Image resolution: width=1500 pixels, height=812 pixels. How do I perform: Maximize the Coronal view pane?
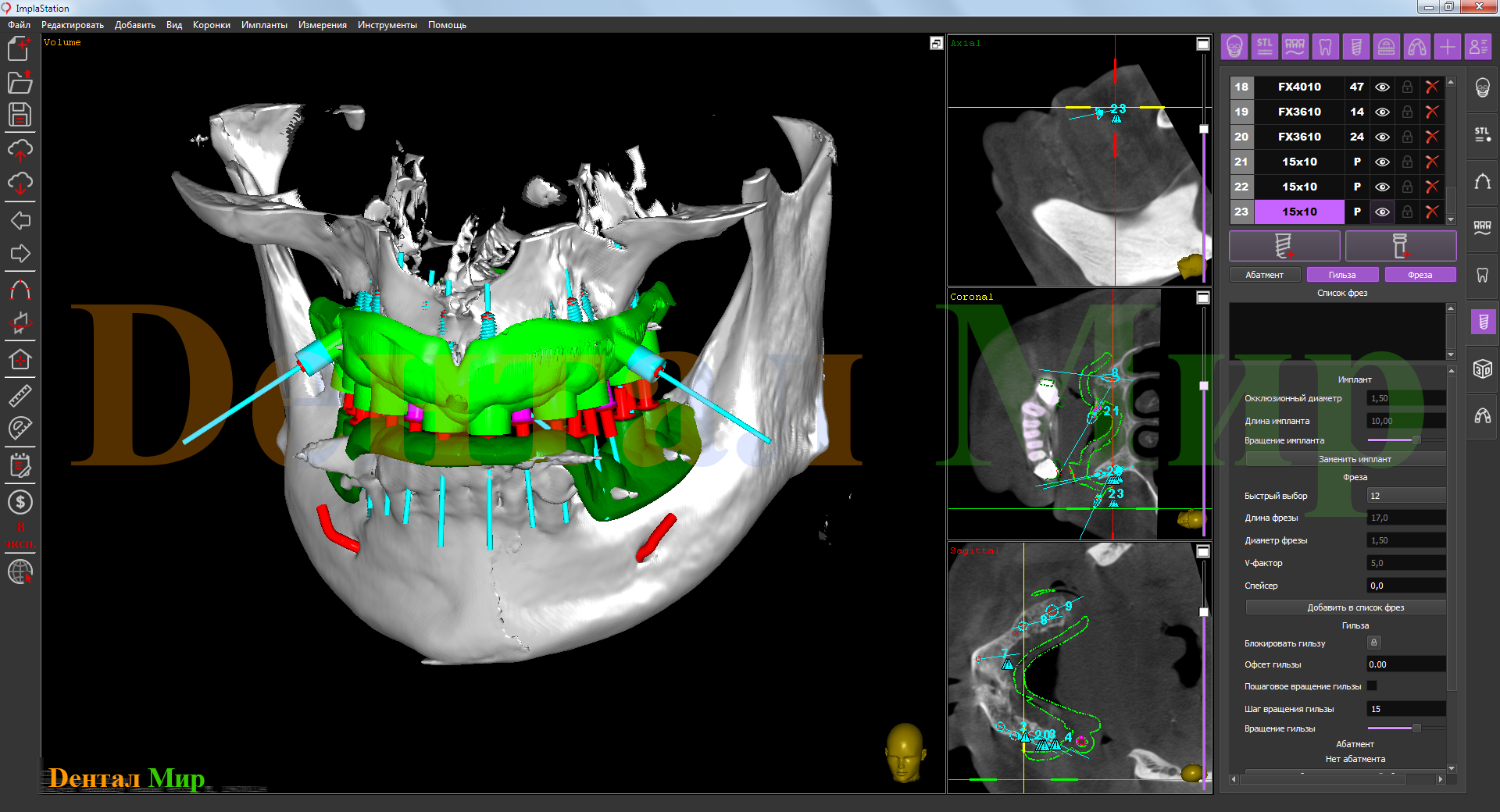(x=1203, y=297)
